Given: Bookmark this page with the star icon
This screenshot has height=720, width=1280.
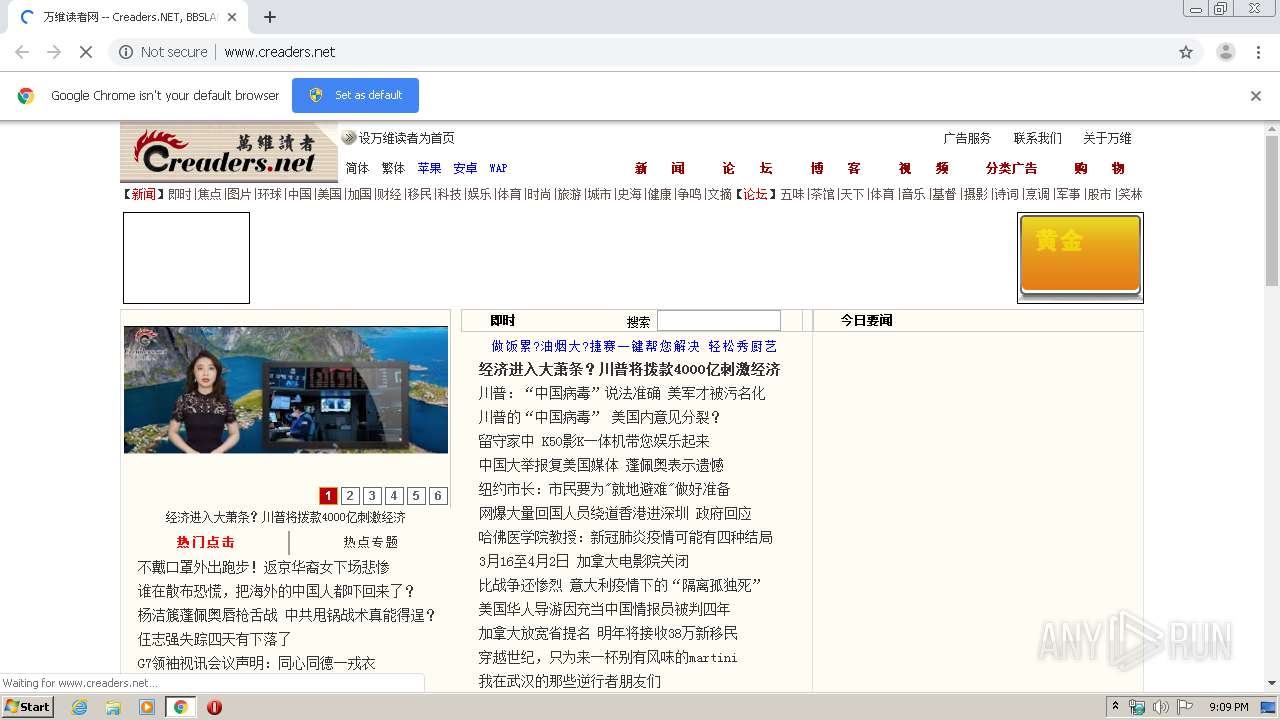Looking at the screenshot, I should click(1186, 52).
